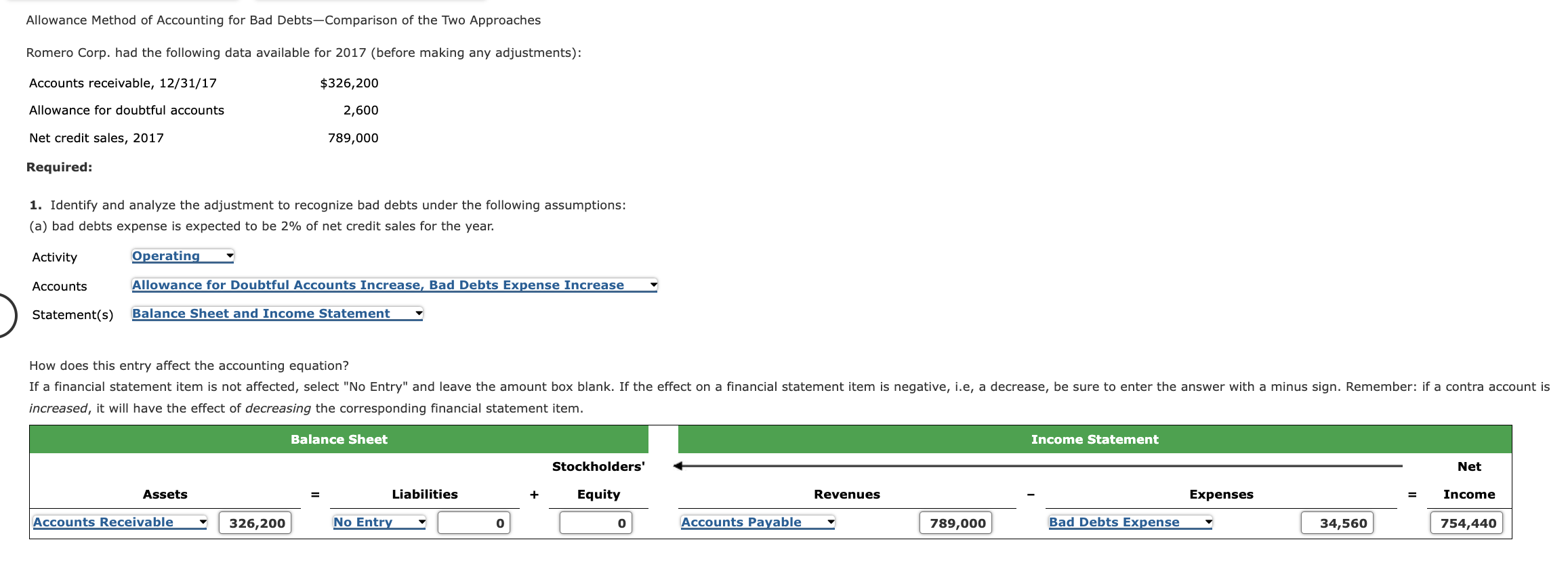Click the Accounts dropdown arrow
Viewport: 1568px width, 565px height.
coord(653,285)
